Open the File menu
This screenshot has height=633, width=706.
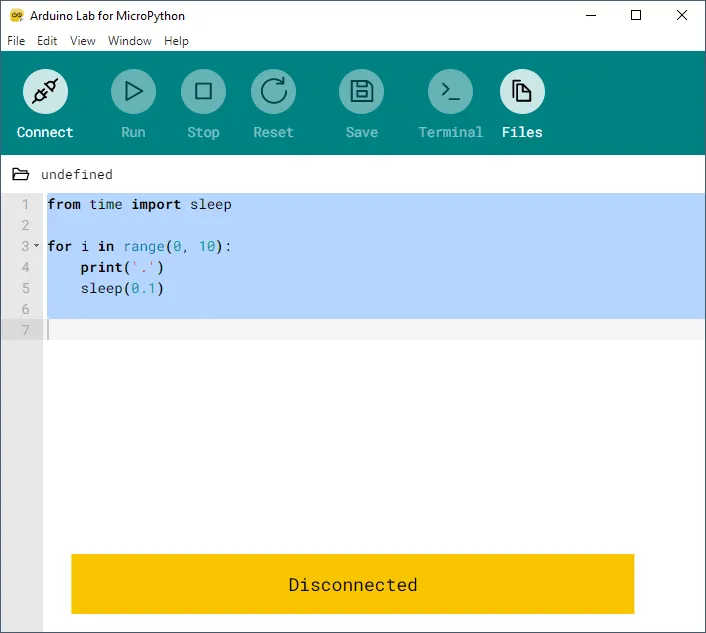pos(16,41)
